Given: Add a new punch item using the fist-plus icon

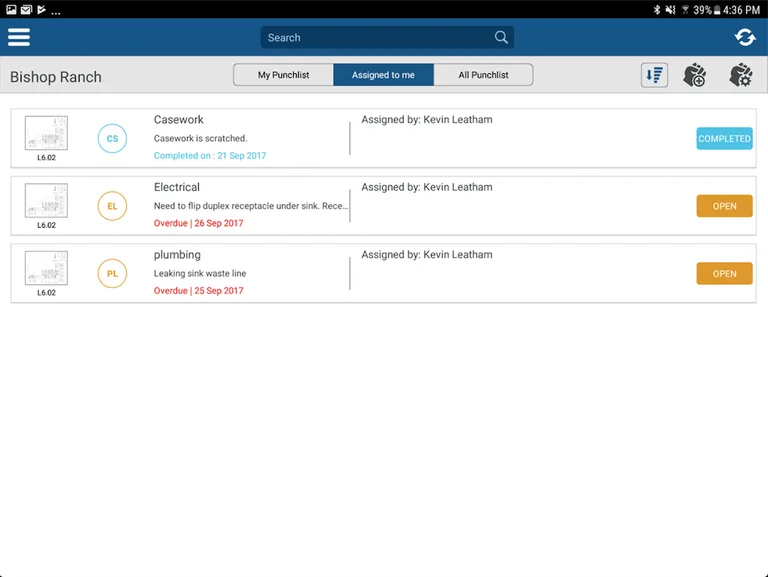Looking at the screenshot, I should (694, 75).
